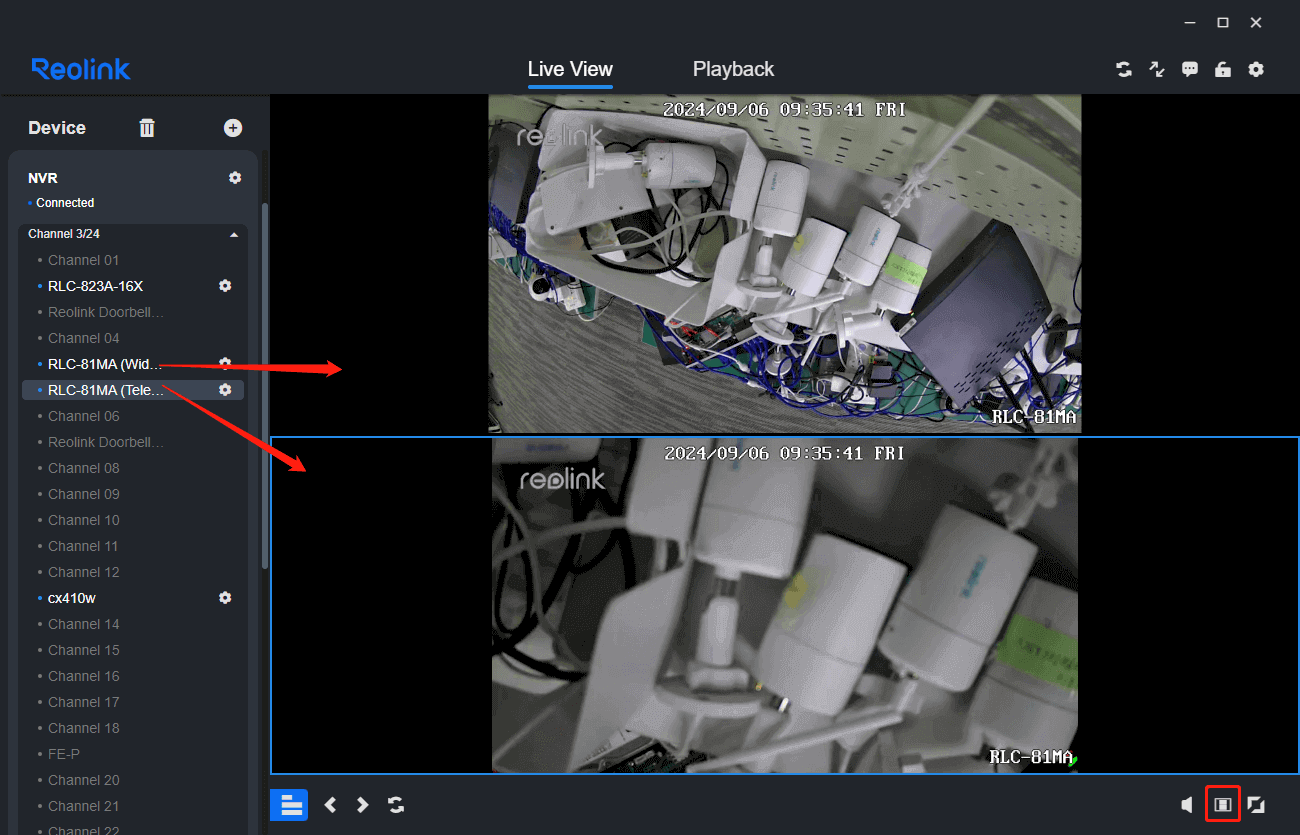
Task: Click the NVR device name
Action: [x=43, y=178]
